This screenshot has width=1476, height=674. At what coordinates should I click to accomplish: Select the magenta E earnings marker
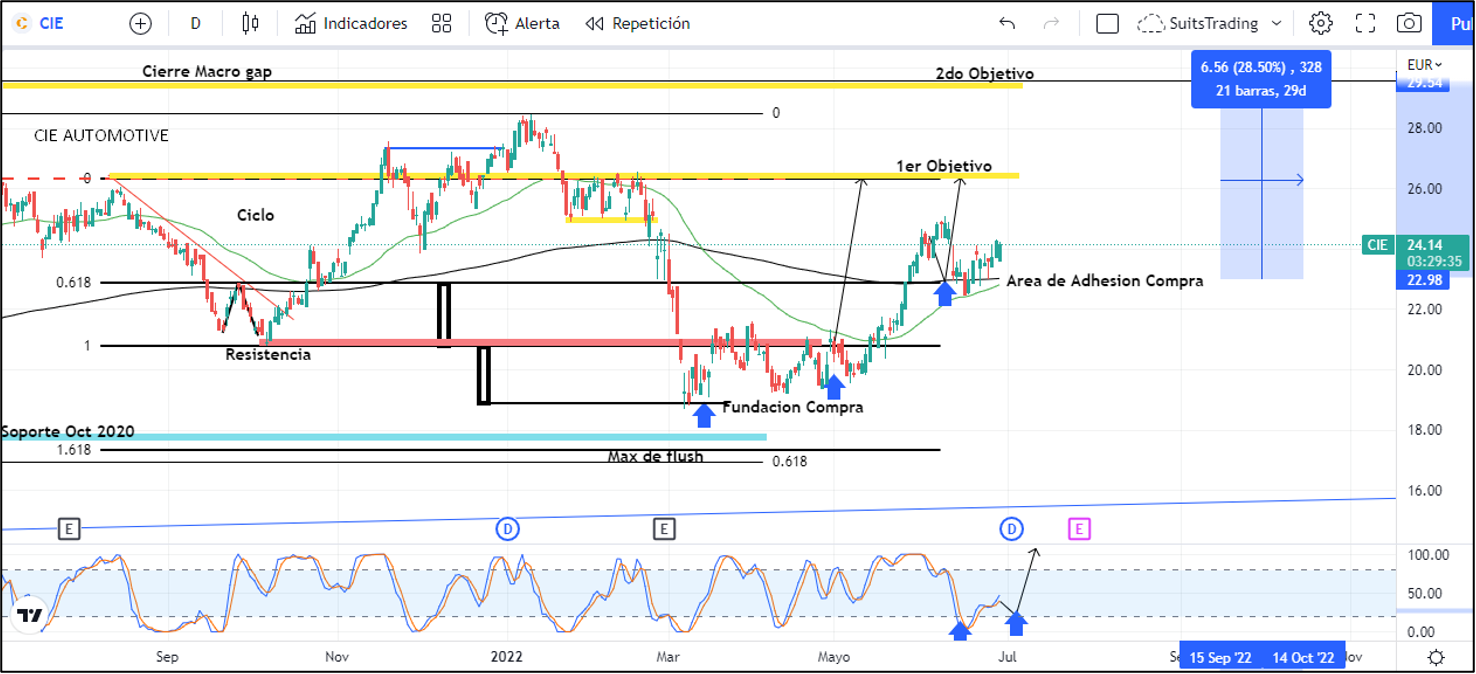pos(1079,528)
